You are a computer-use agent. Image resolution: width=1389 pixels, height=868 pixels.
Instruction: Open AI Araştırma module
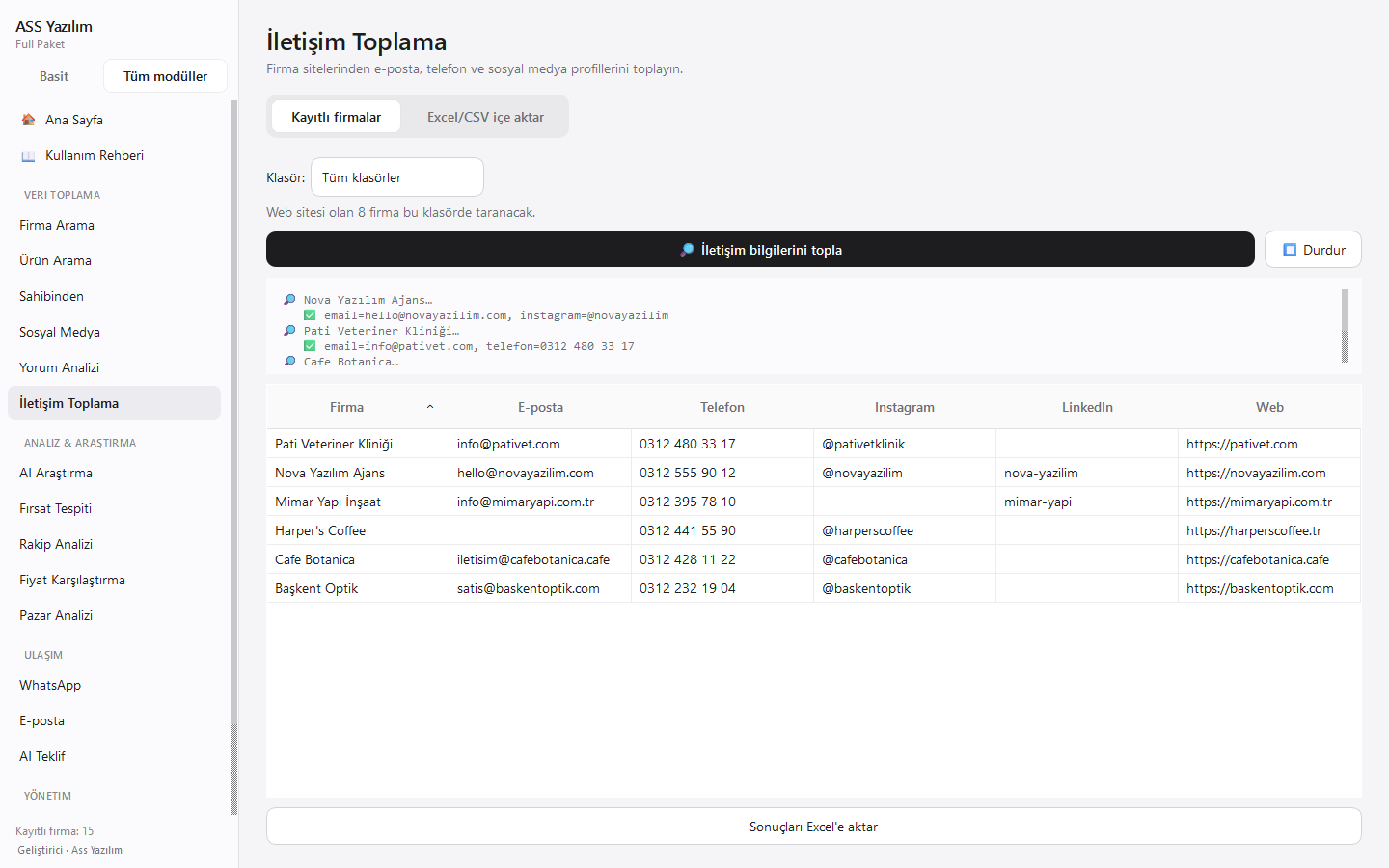[114, 473]
